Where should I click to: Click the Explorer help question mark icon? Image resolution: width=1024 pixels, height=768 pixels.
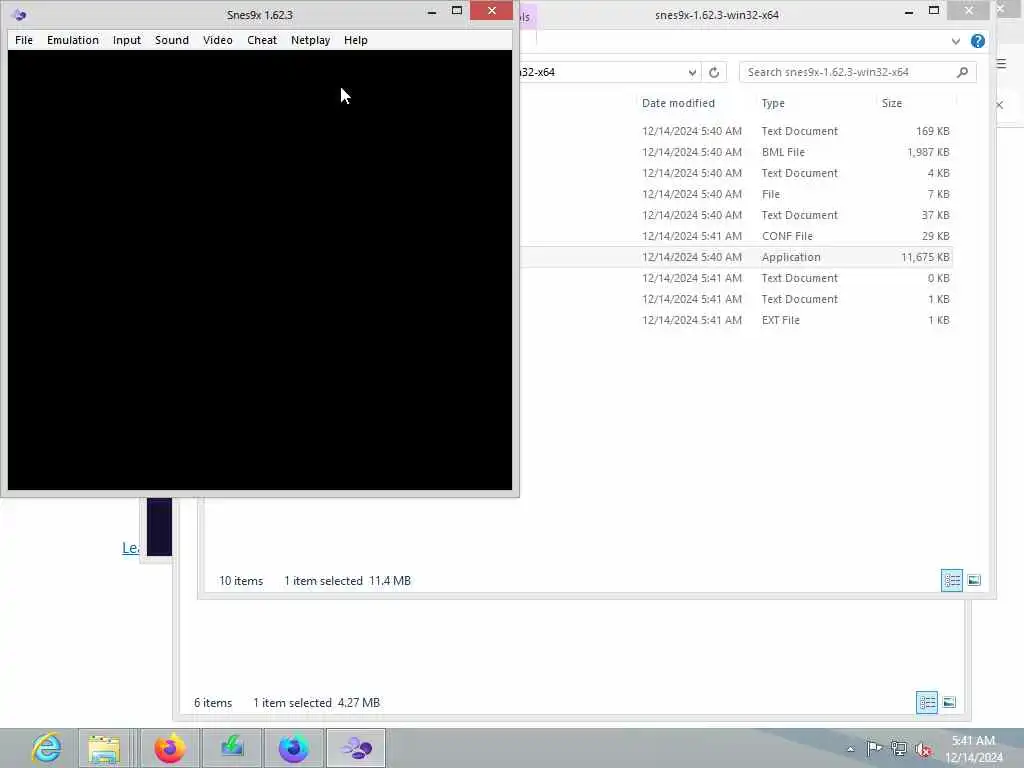(977, 41)
